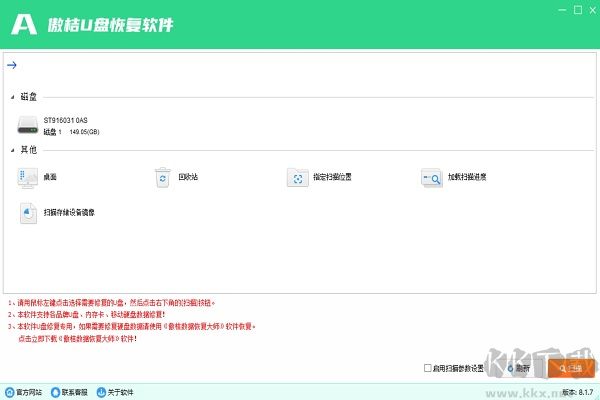This screenshot has width=600, height=400.
Task: Click the about software icon
Action: click(x=101, y=392)
